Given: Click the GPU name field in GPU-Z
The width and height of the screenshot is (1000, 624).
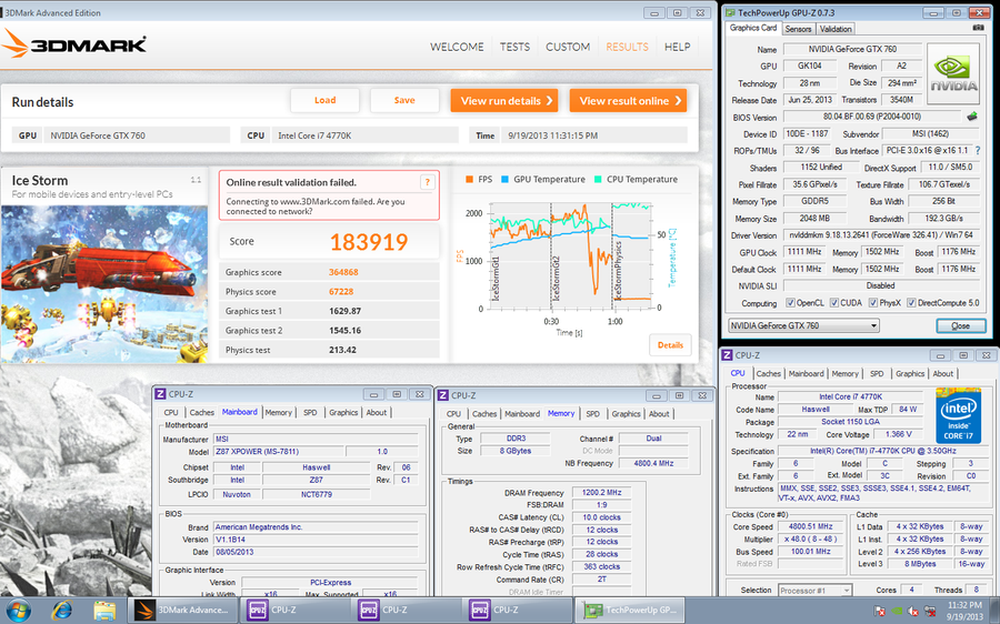Looking at the screenshot, I should click(x=853, y=49).
